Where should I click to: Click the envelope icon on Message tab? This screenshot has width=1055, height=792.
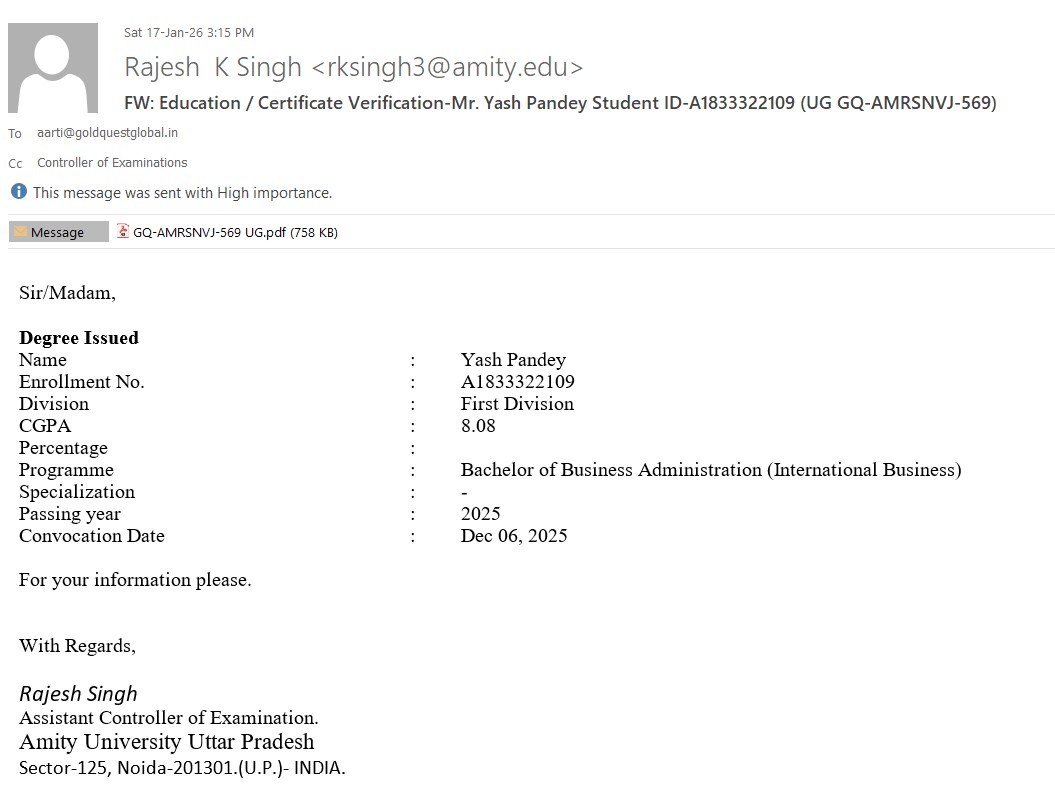20,232
